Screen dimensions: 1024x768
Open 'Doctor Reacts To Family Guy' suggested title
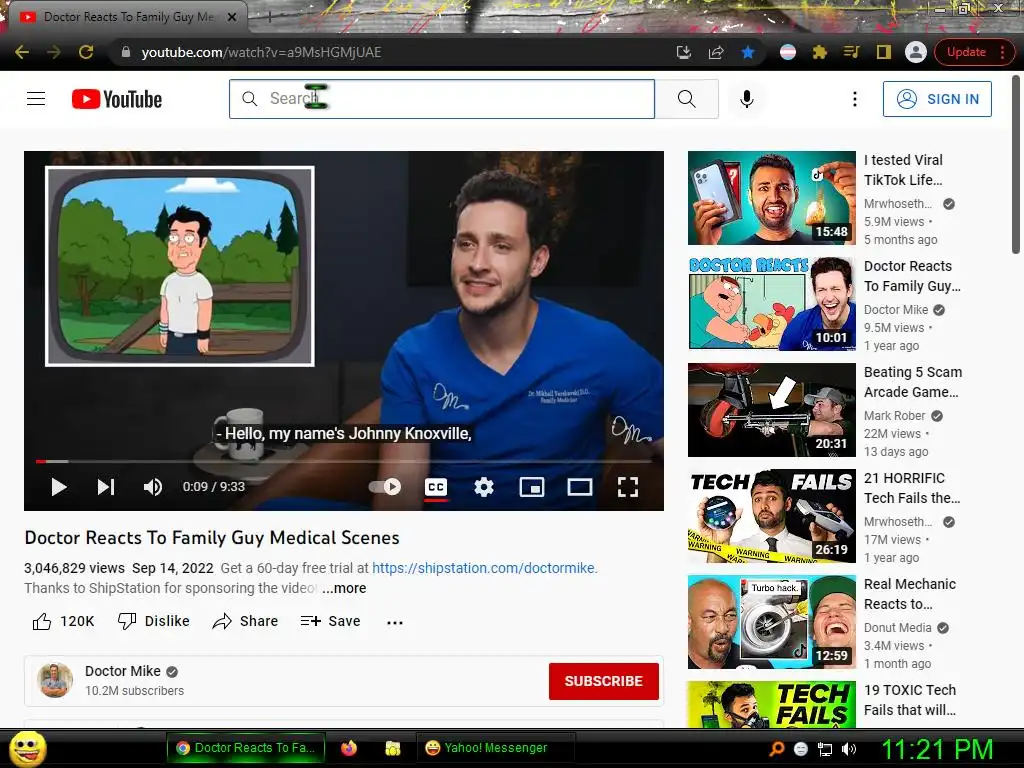(x=912, y=276)
